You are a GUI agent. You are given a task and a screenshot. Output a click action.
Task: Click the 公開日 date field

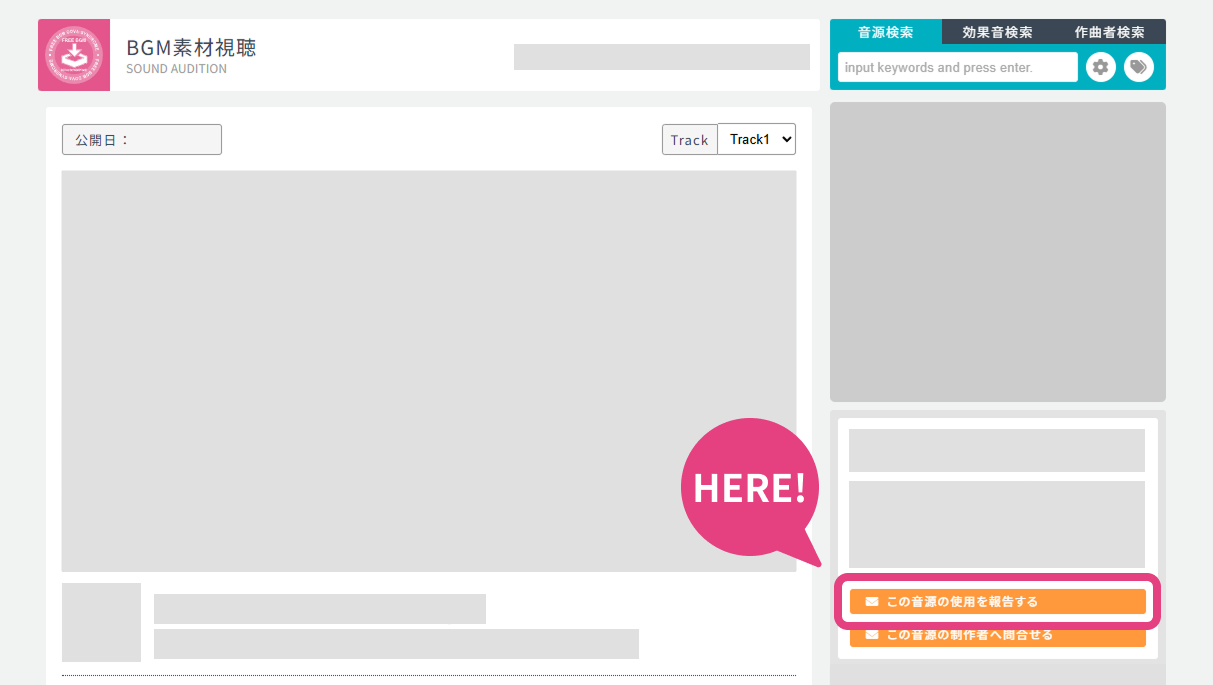[142, 140]
